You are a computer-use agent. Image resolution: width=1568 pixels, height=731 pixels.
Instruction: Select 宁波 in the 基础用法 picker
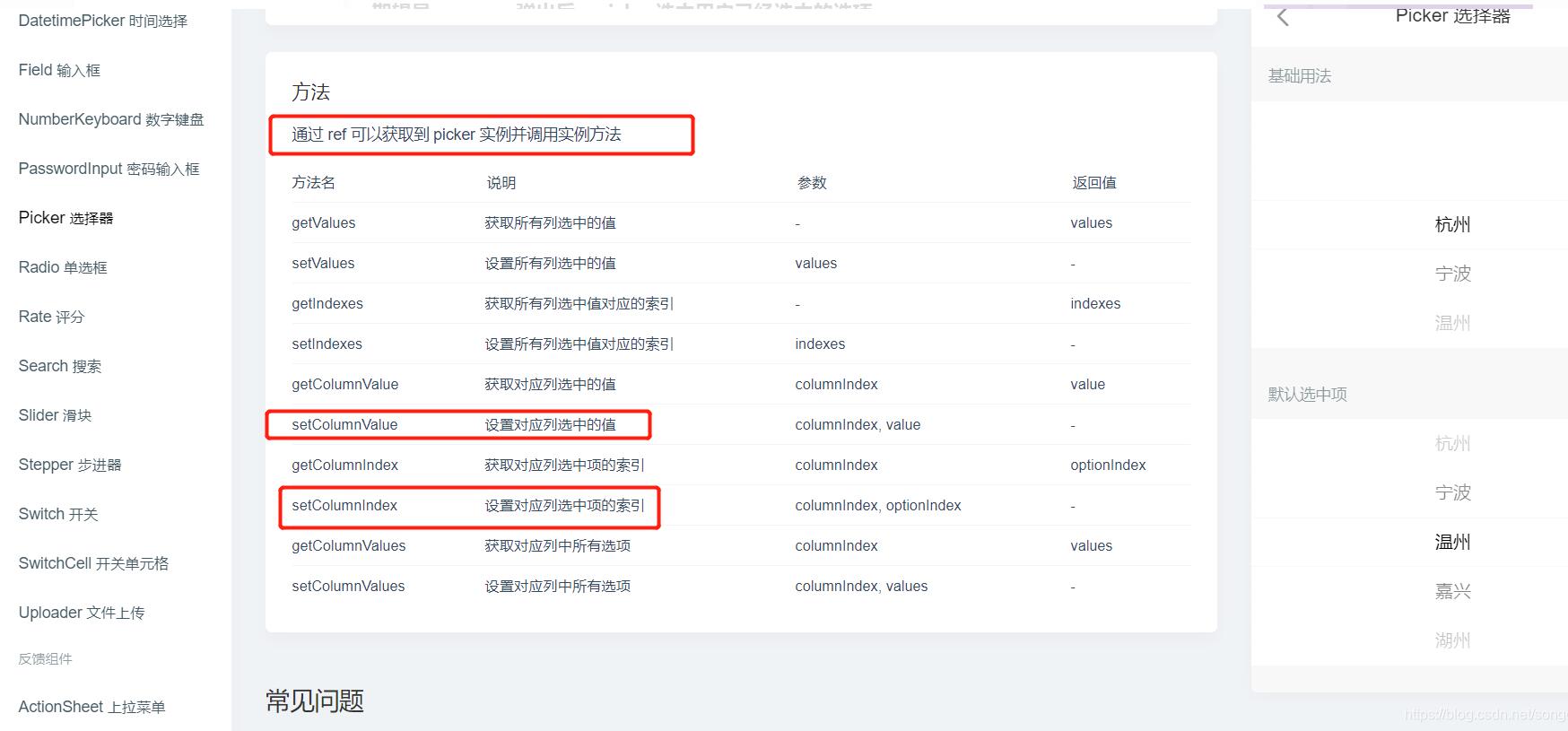(1452, 274)
